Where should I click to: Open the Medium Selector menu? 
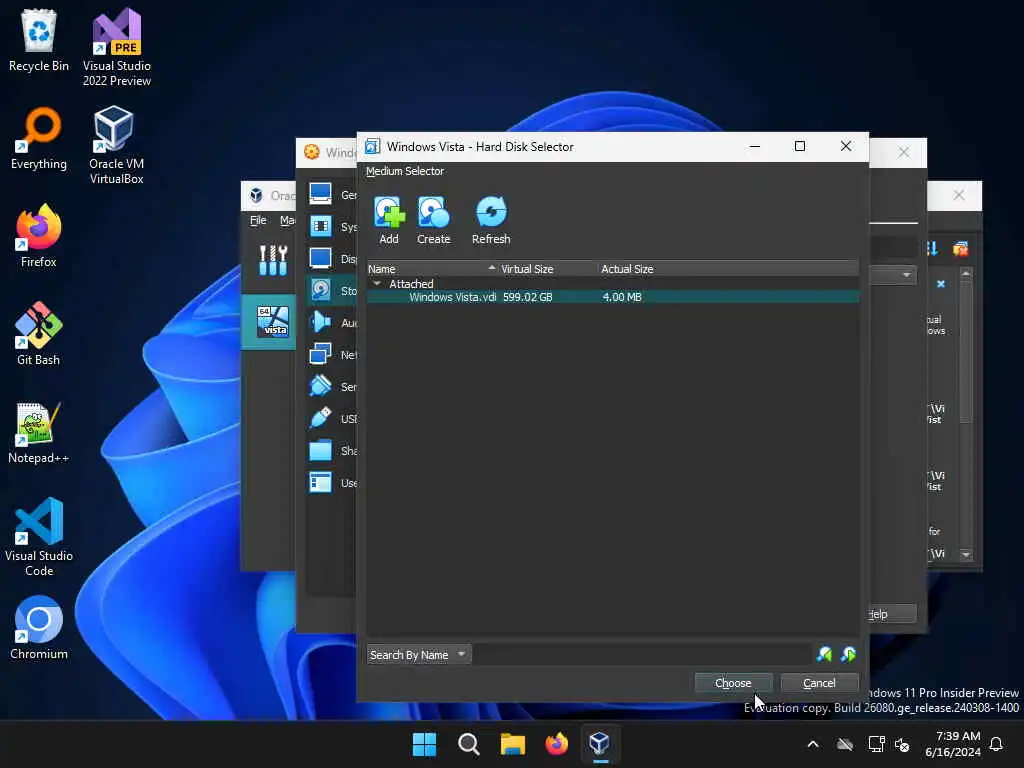click(x=405, y=171)
